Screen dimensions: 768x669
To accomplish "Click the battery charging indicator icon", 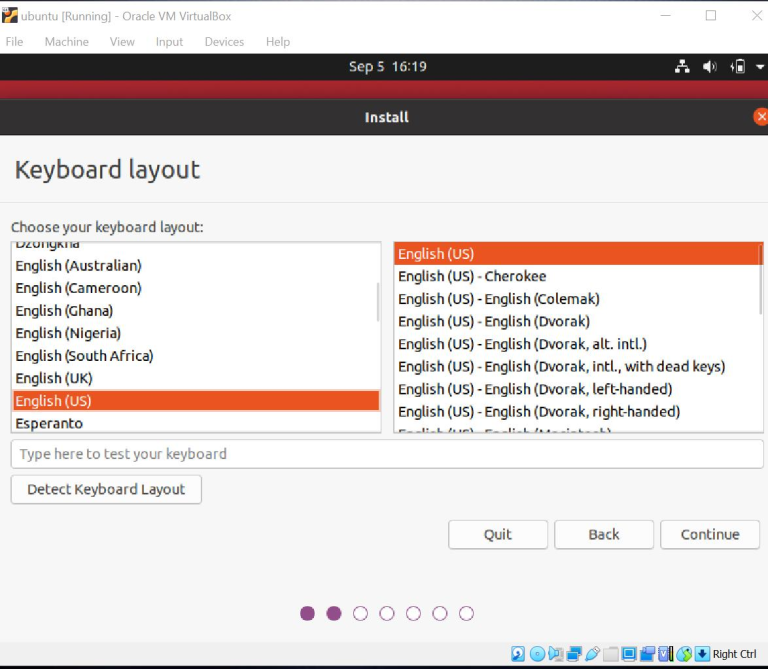I will coord(738,67).
